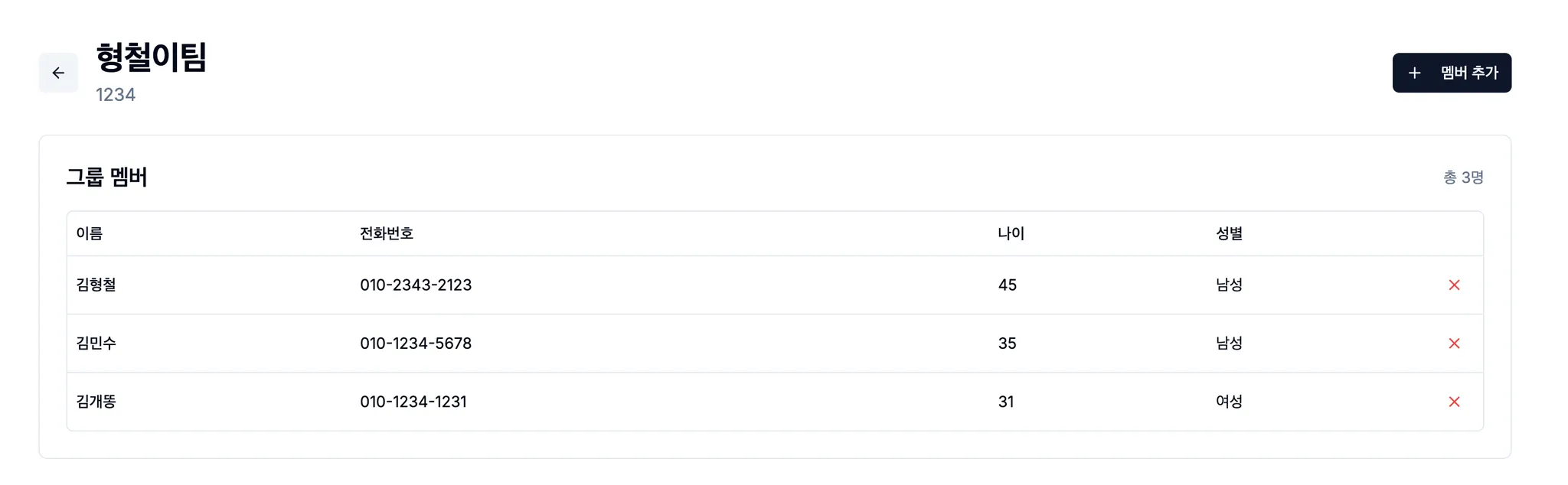Screen dimensions: 1568x485
Task: Delete member 김형철 with red X
Action: (1454, 285)
